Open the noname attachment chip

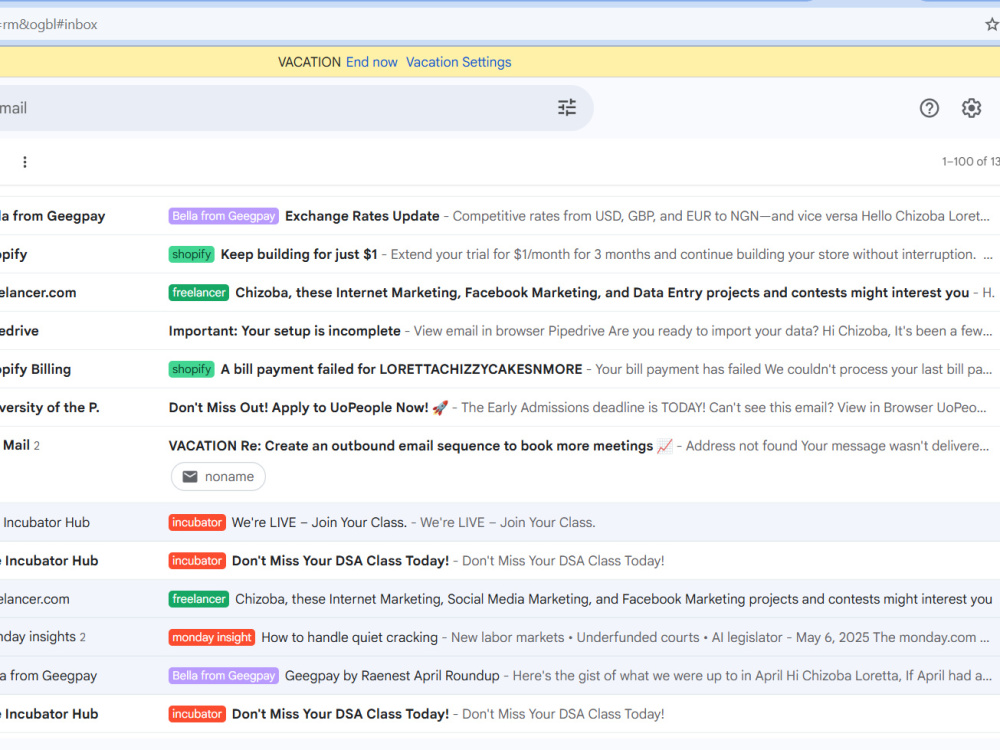coord(218,476)
